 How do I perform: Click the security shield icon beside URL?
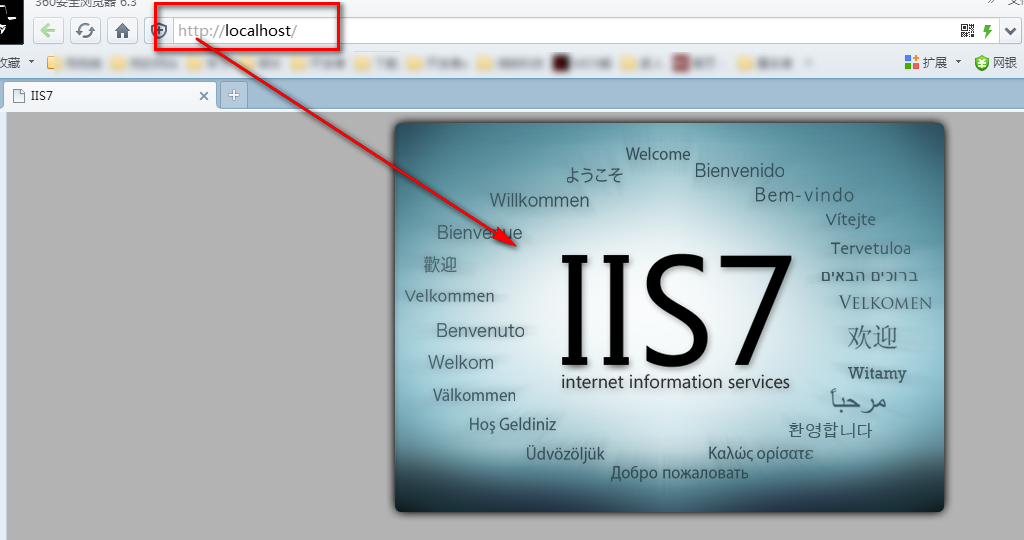pos(159,31)
